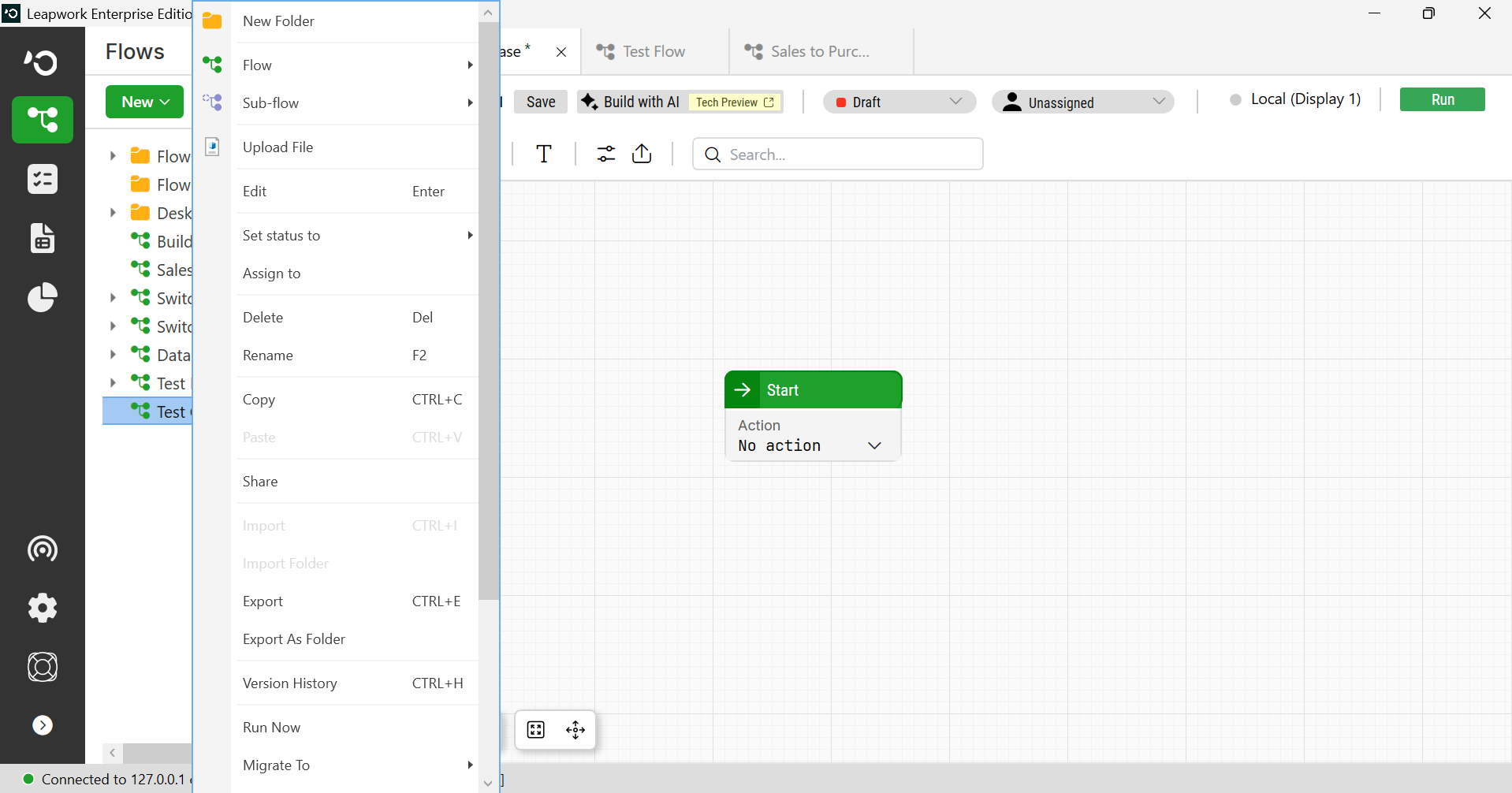Image resolution: width=1512 pixels, height=793 pixels.
Task: Open the Draft status dropdown
Action: coord(899,102)
